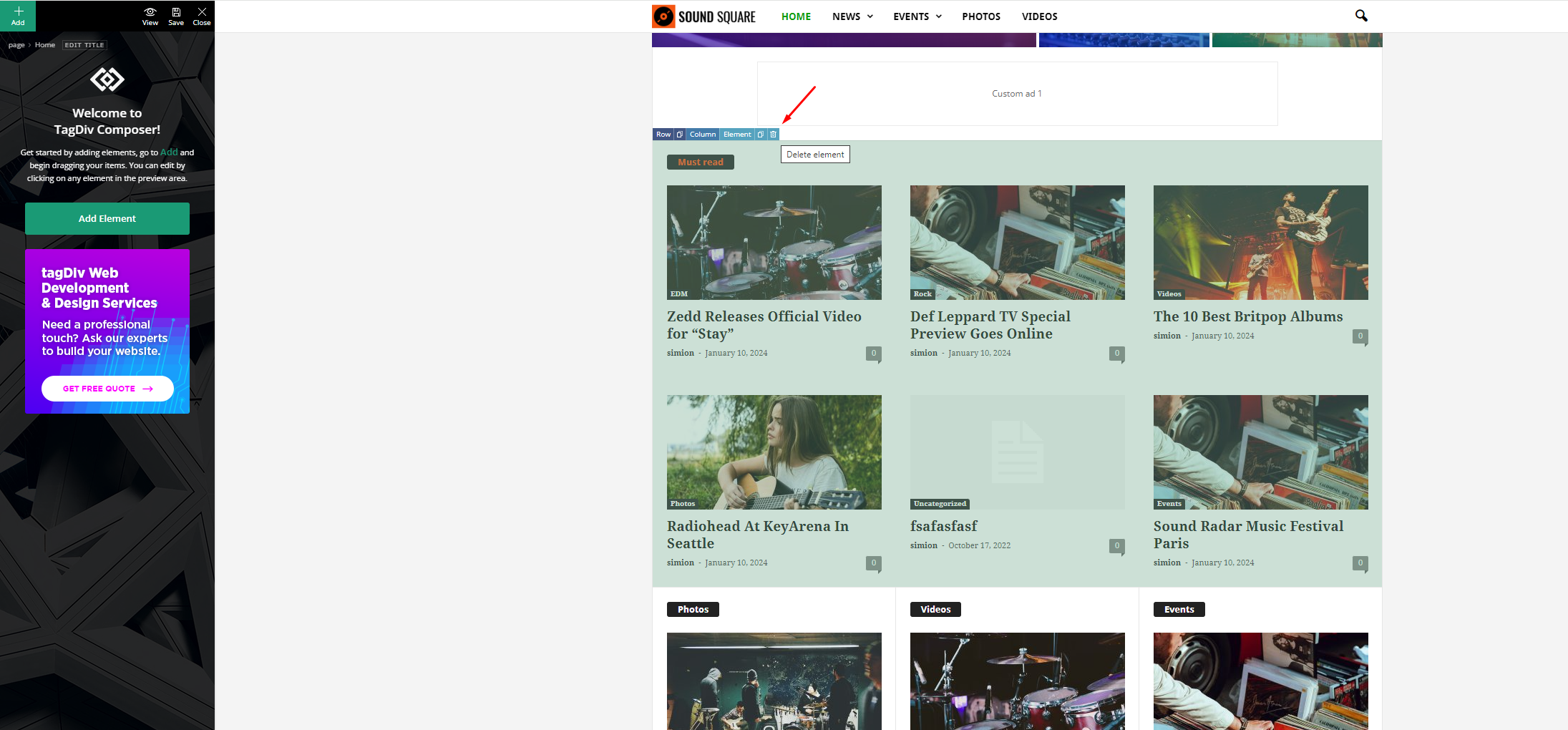Open 'Radiohead At KeyArena In Seattle' headline
This screenshot has width=1568, height=730.
[x=757, y=535]
